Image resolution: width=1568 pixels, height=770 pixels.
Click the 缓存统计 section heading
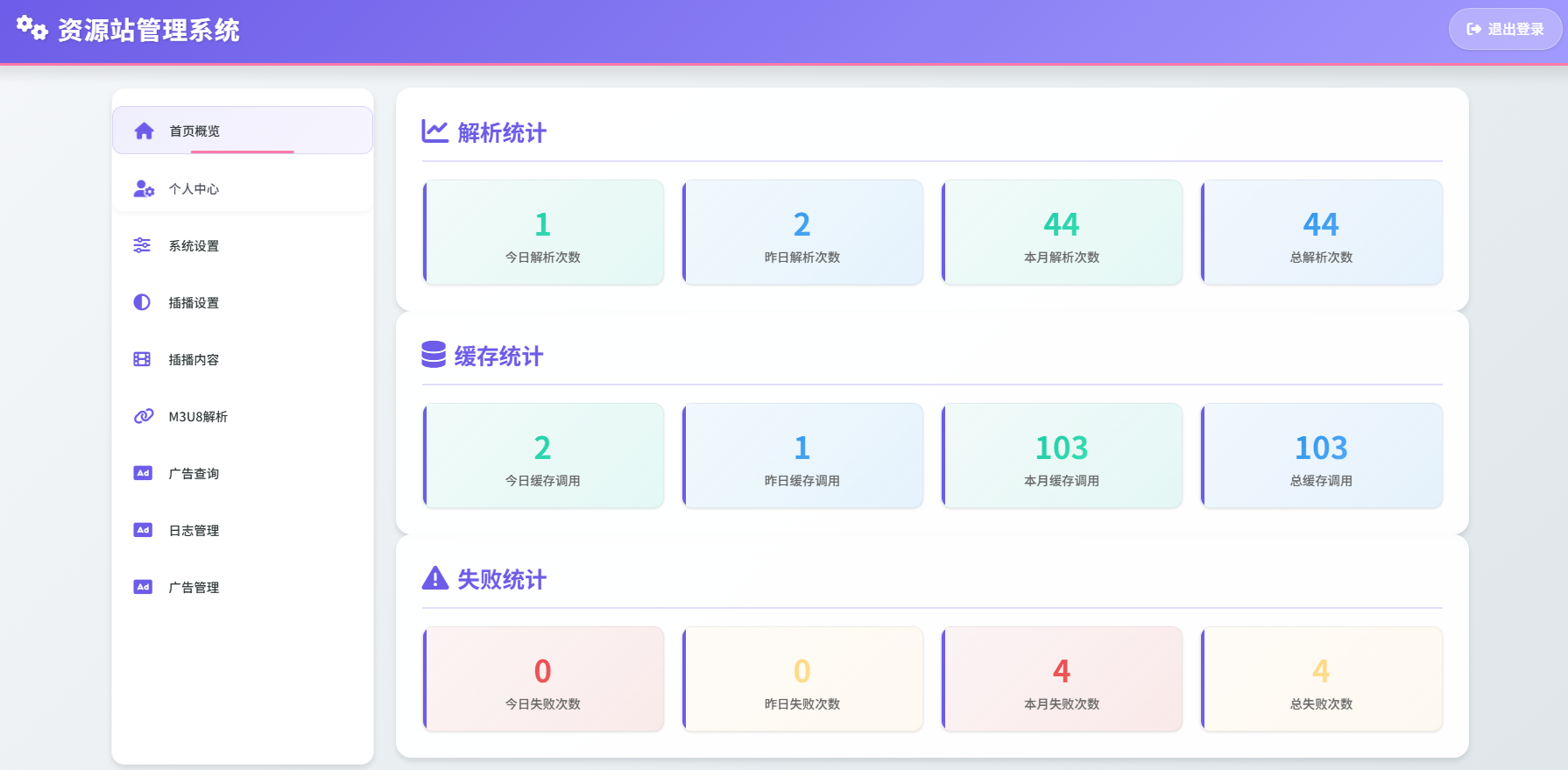coord(498,356)
